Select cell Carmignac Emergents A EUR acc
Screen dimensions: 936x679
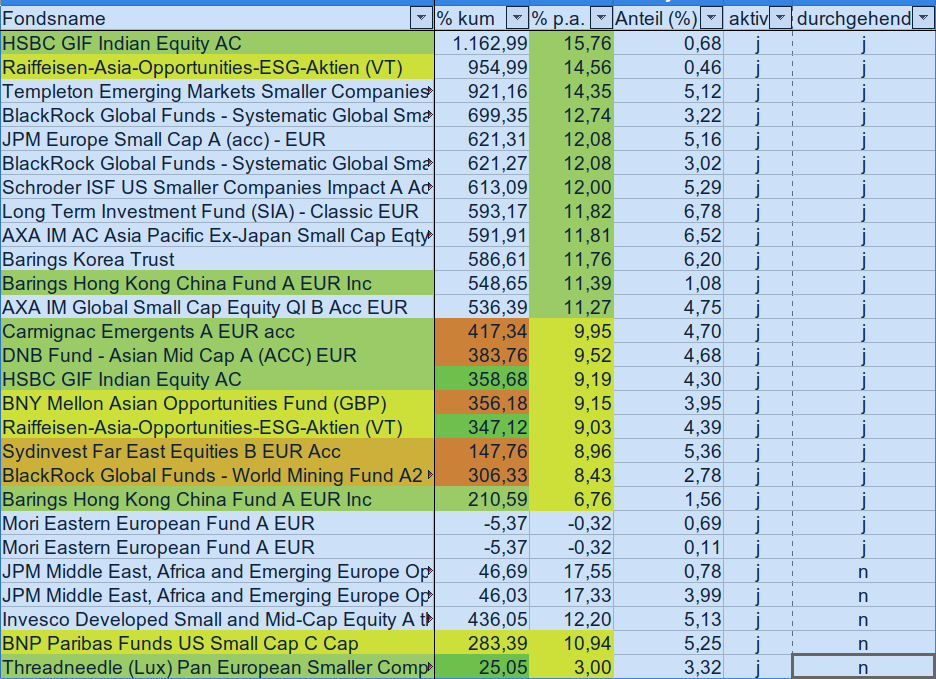coord(217,331)
